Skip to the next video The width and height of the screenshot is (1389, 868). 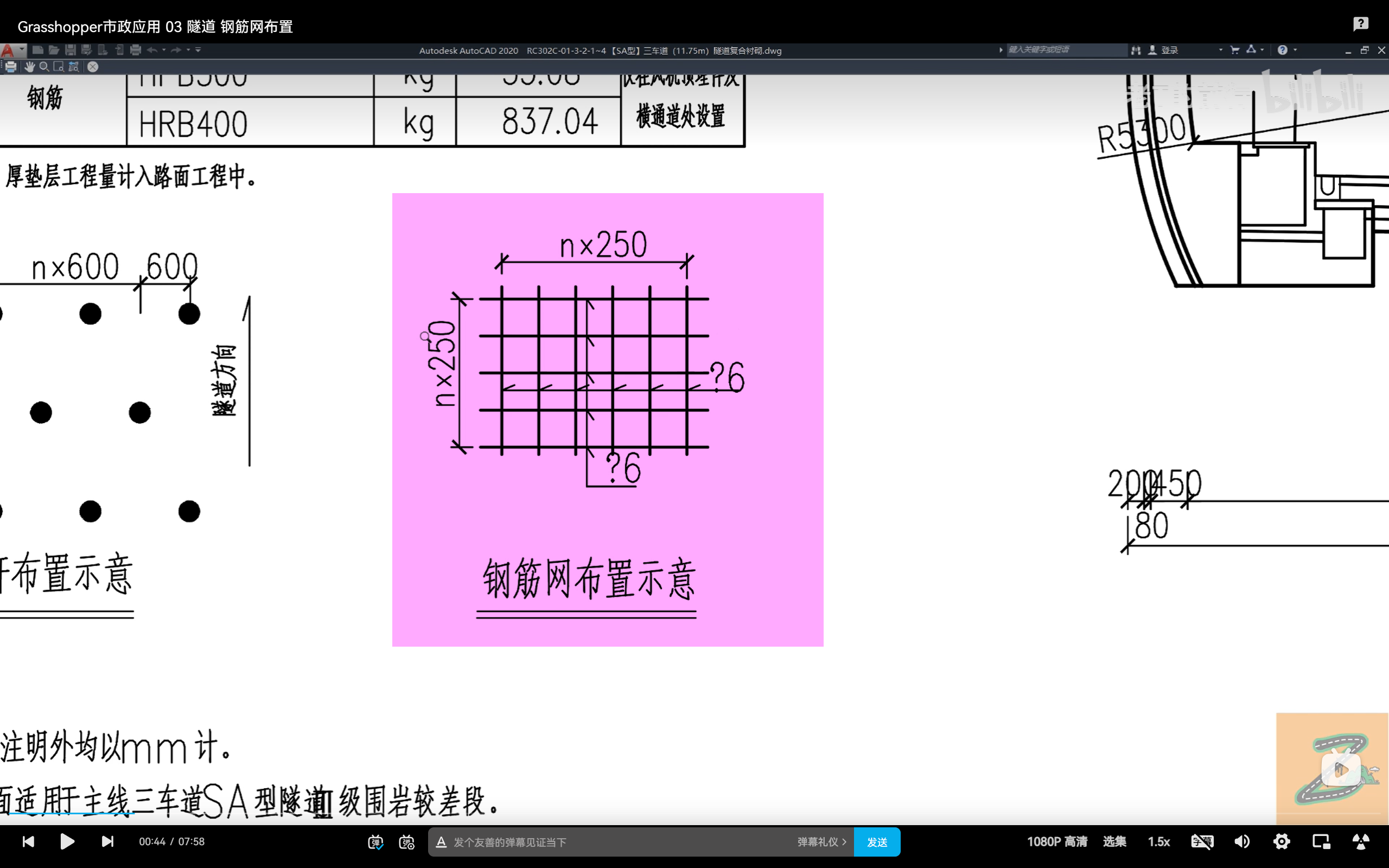[x=107, y=841]
